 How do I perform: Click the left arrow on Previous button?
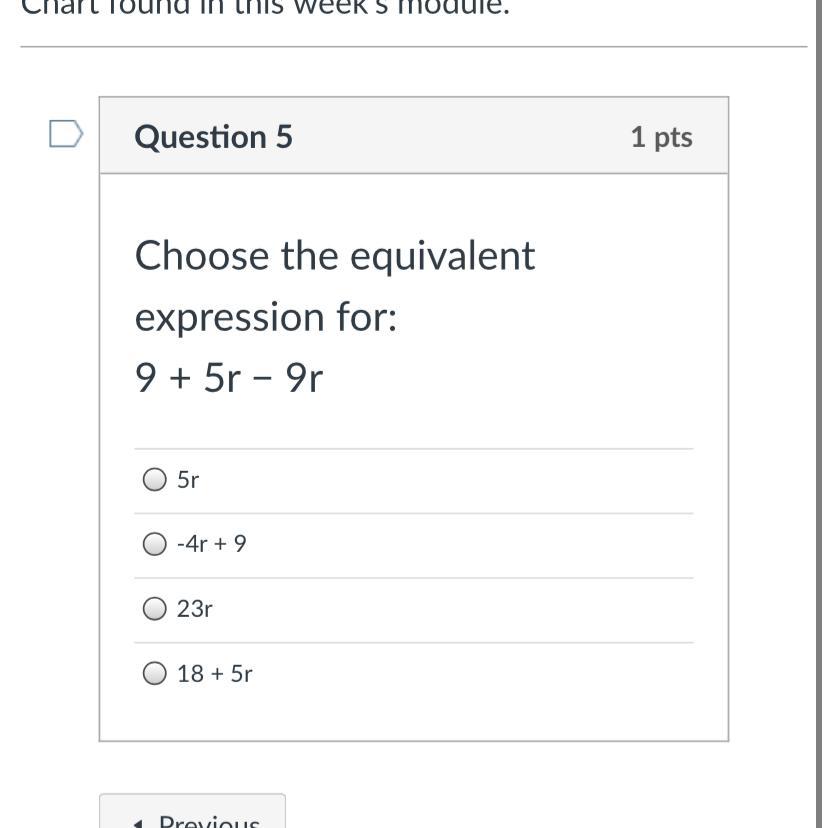(138, 823)
